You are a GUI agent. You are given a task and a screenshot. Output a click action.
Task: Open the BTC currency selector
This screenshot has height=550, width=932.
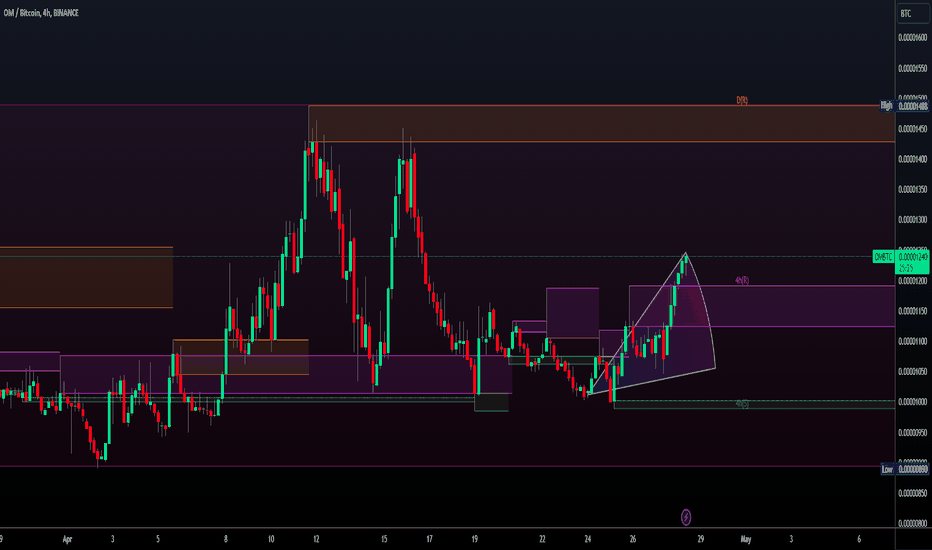click(x=912, y=14)
